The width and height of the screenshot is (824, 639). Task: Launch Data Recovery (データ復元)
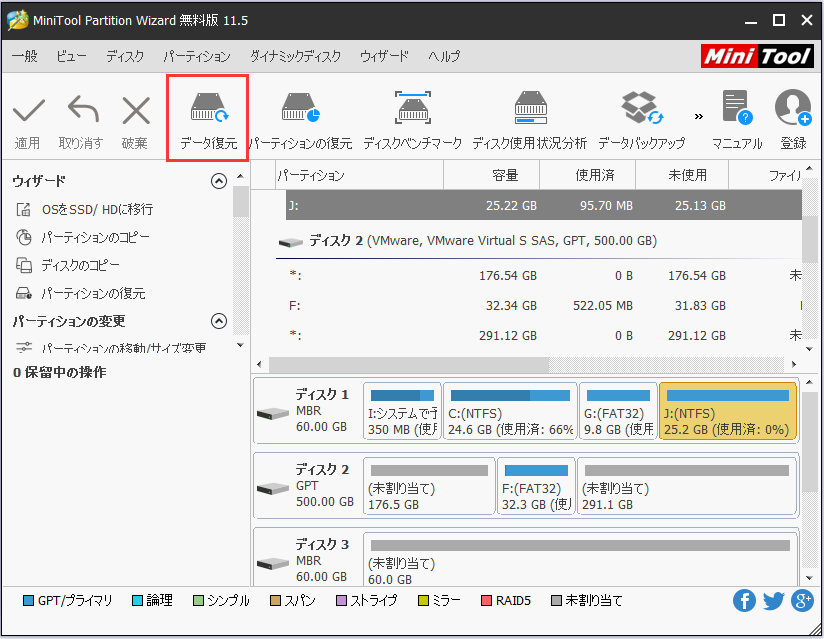click(x=208, y=119)
